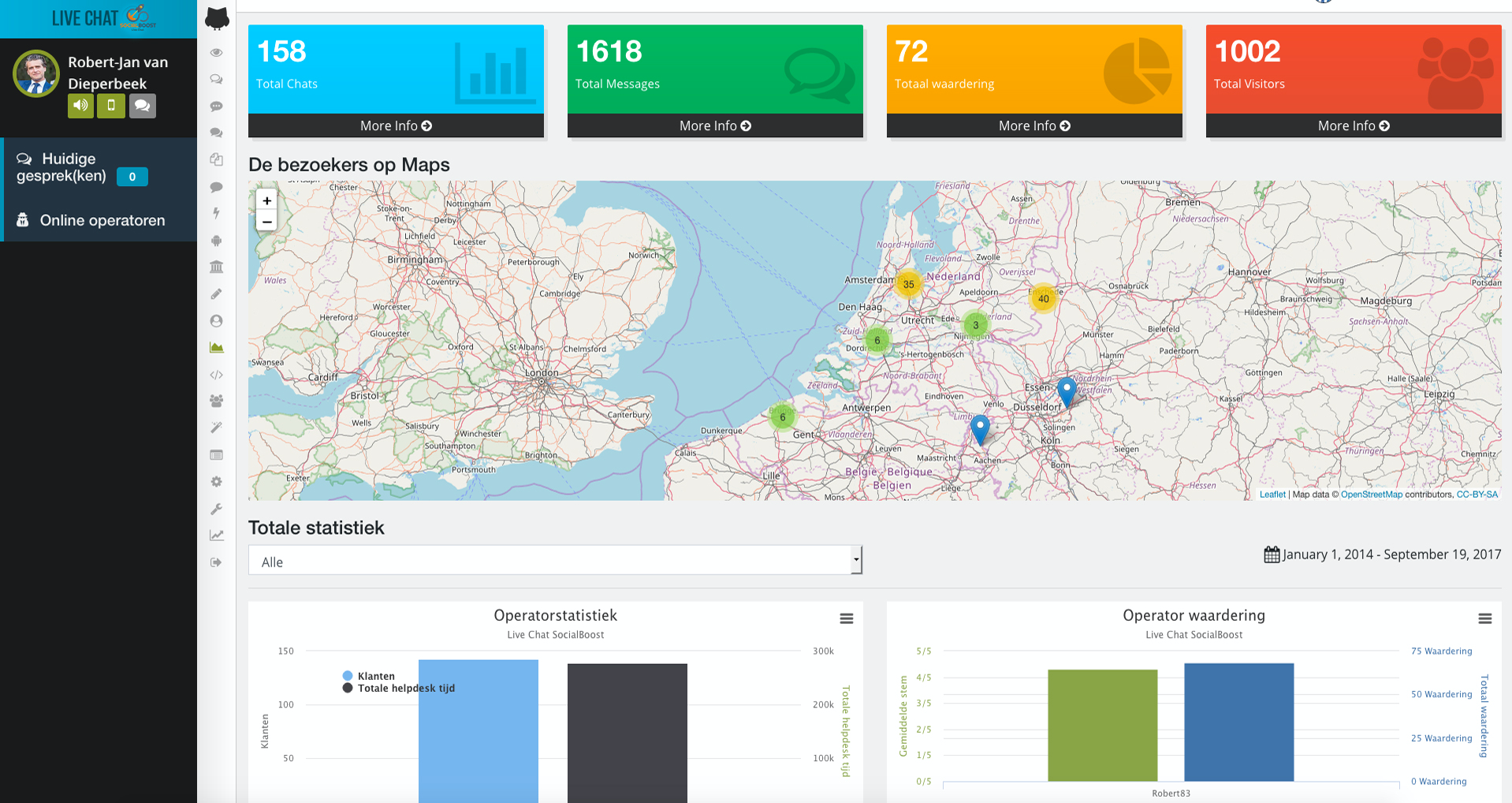Click the window list icon in sidebar
This screenshot has height=803, width=1512.
point(216,455)
